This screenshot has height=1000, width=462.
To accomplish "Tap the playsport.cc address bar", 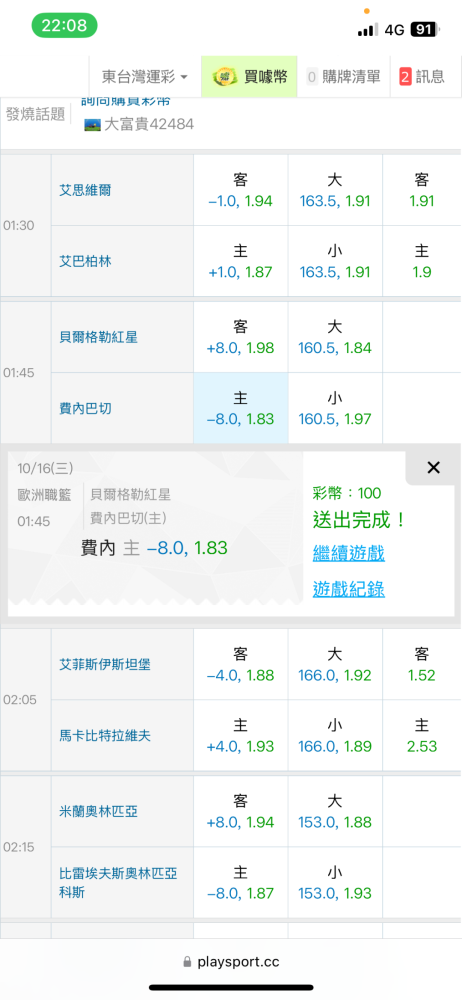I will [231, 962].
